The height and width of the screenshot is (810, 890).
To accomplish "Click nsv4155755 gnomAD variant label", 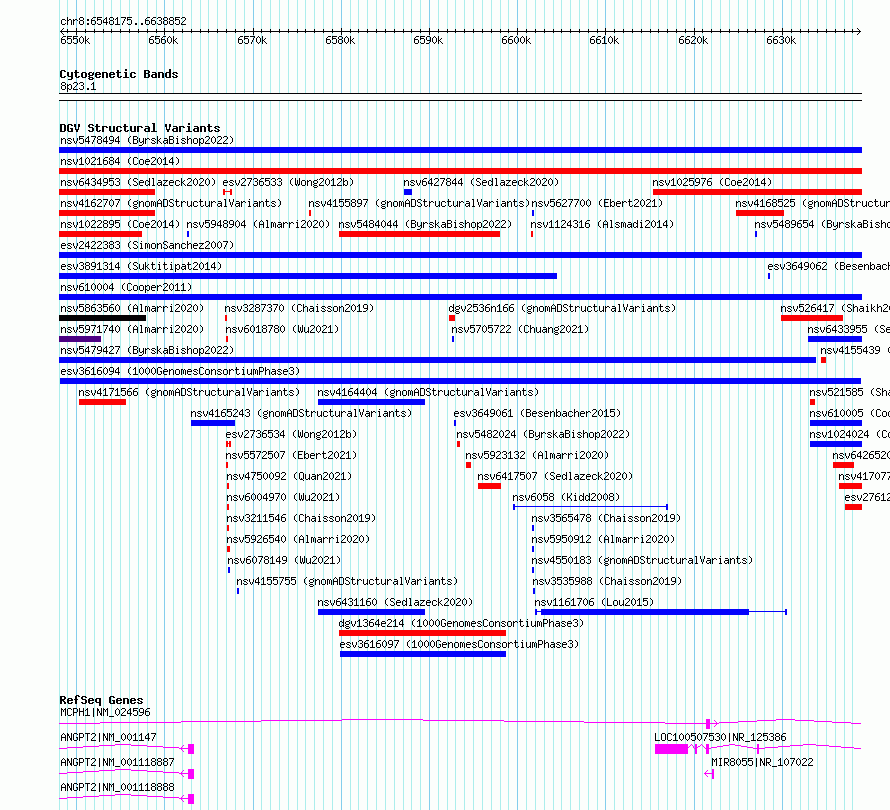I will (x=347, y=581).
